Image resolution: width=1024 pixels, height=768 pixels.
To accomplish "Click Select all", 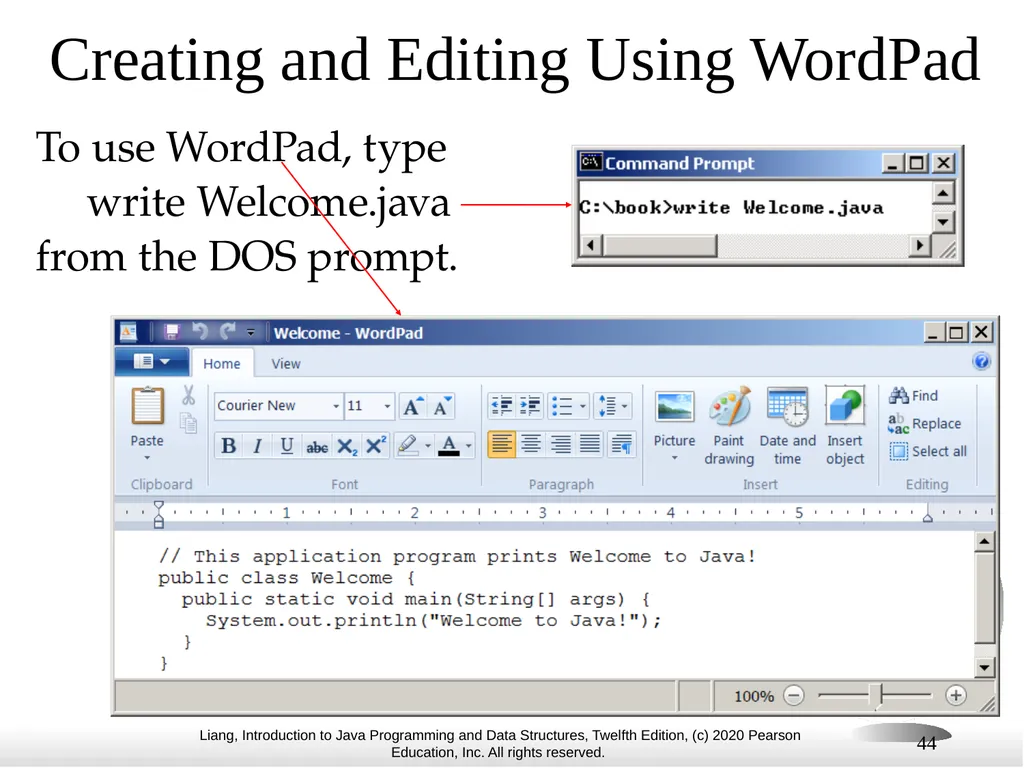I will [927, 451].
